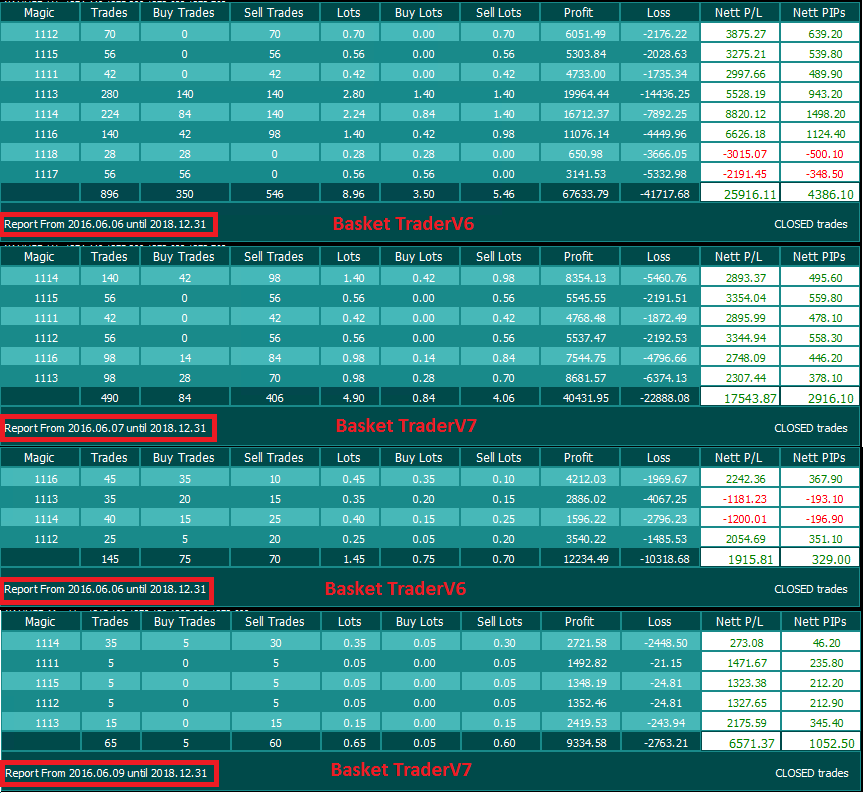
Task: Select the total Trades value 490
Action: pos(110,398)
